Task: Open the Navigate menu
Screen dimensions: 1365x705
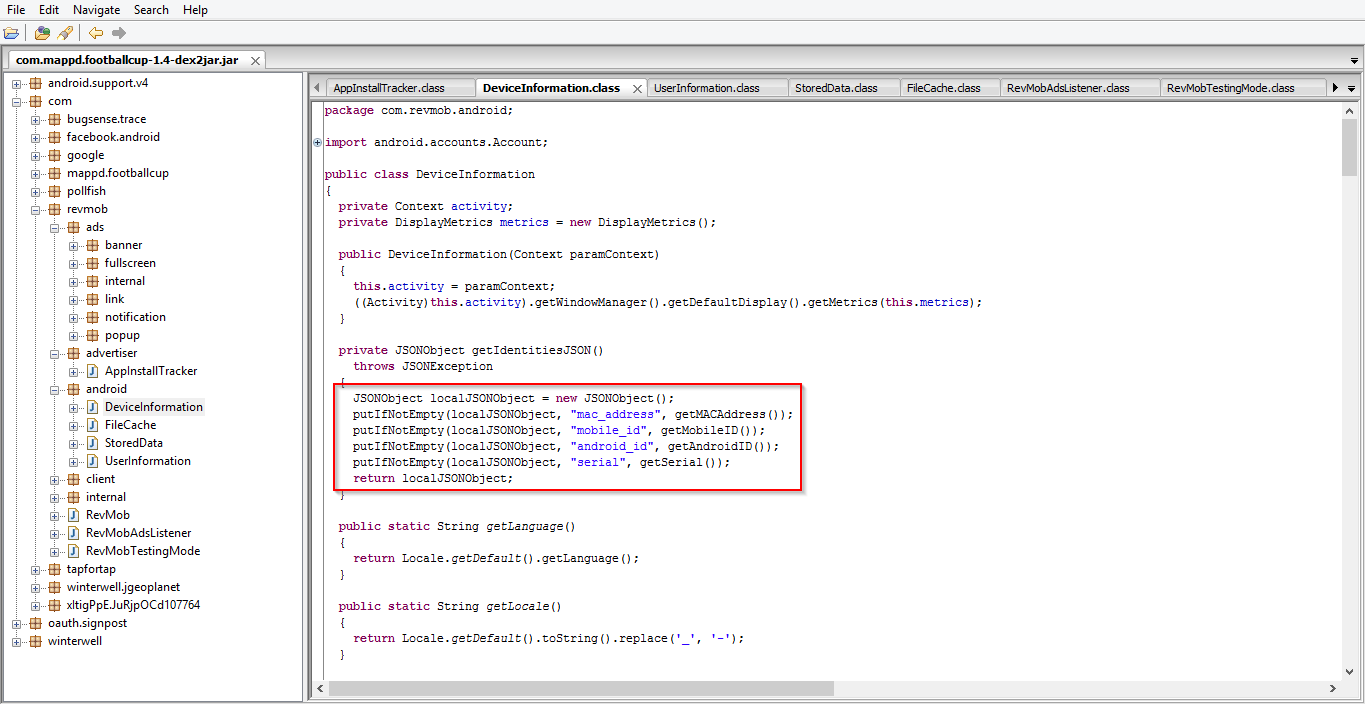Action: click(x=96, y=10)
